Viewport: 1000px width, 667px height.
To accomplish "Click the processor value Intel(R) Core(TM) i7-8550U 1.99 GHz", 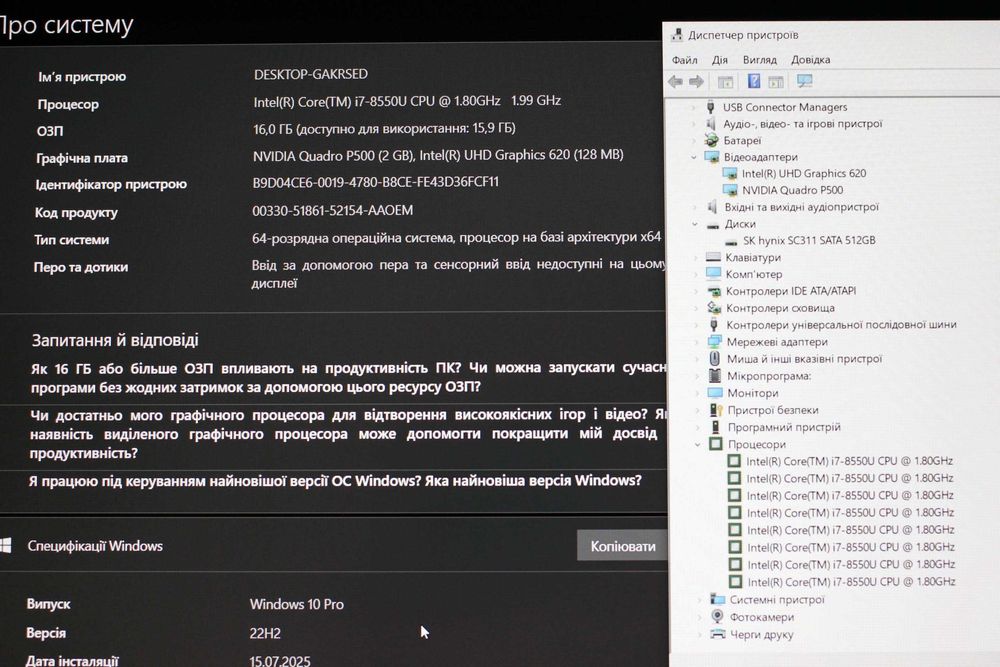I will click(x=407, y=101).
